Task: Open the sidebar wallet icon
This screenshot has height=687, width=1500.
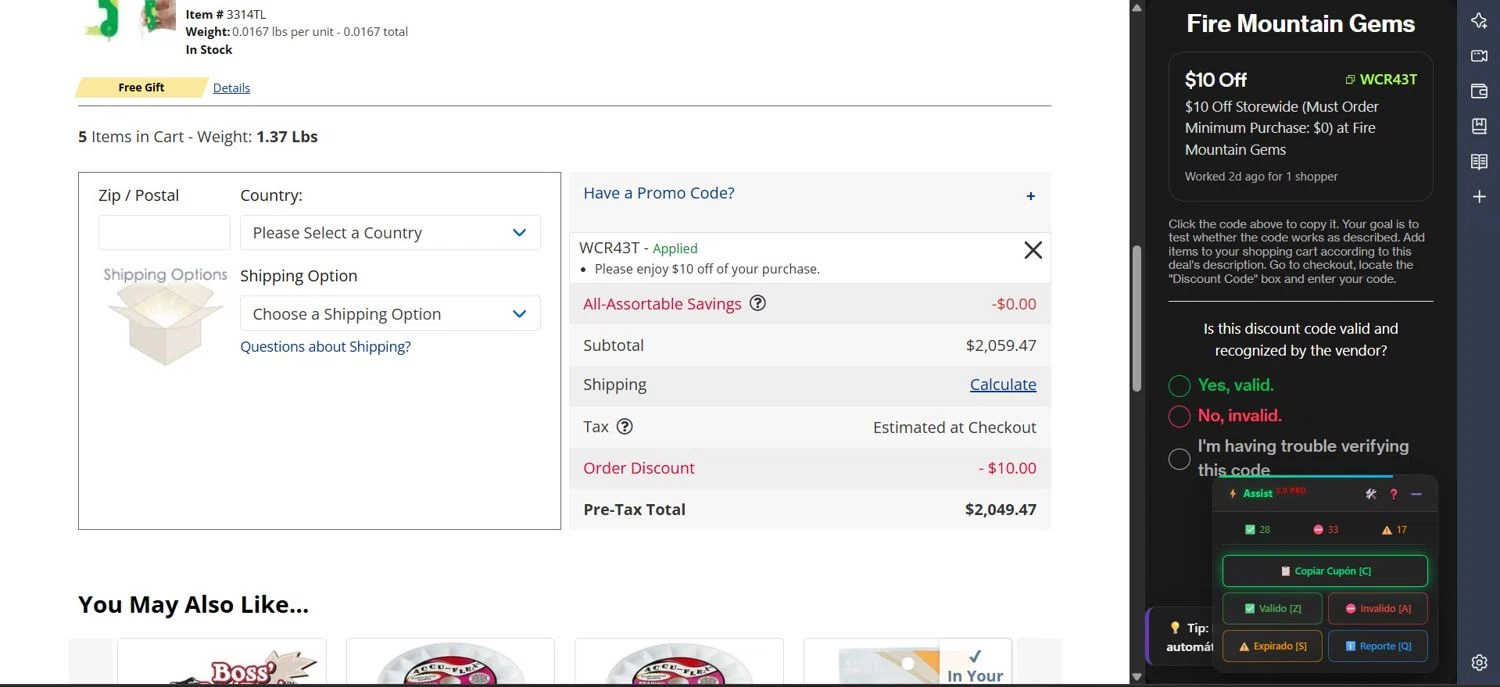Action: [1479, 91]
